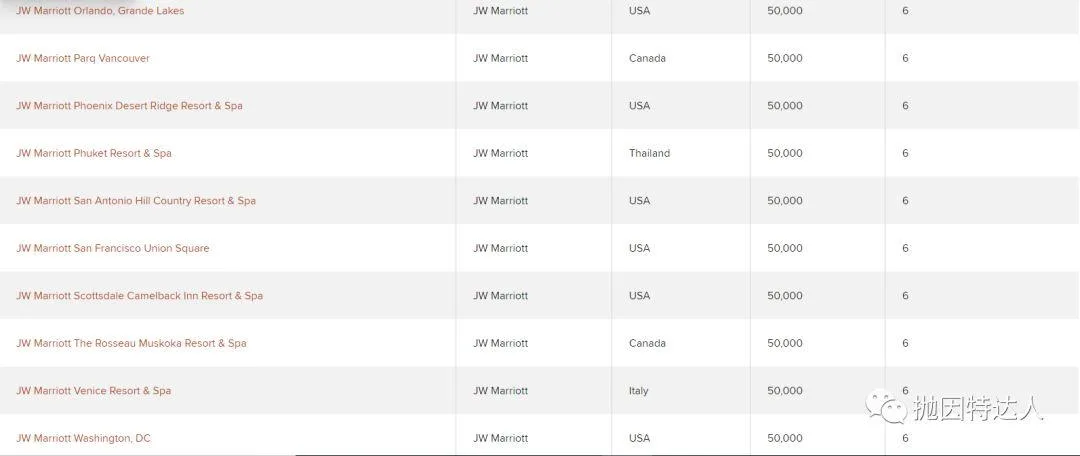This screenshot has height=456, width=1080.
Task: Click Canada cell in Rosseau Muskoka row
Action: point(647,344)
